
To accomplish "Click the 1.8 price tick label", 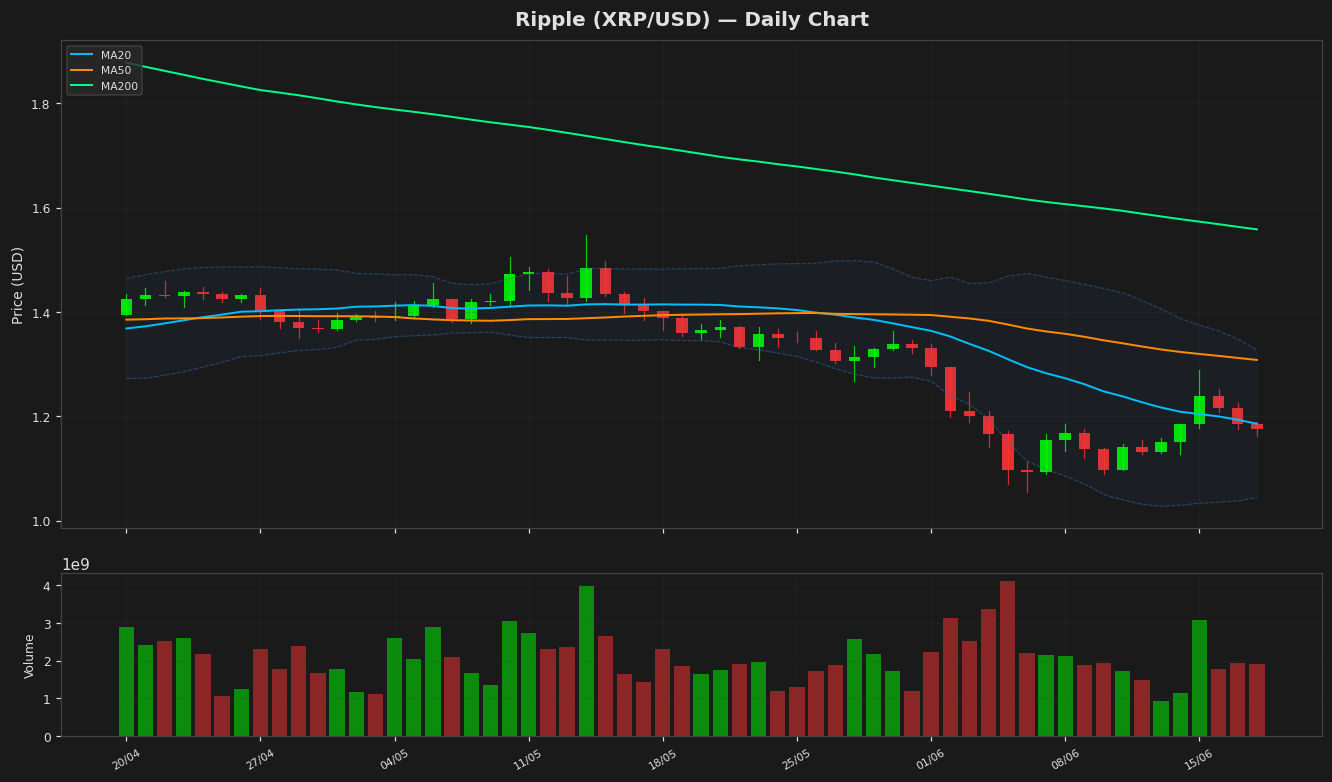I will pos(43,104).
